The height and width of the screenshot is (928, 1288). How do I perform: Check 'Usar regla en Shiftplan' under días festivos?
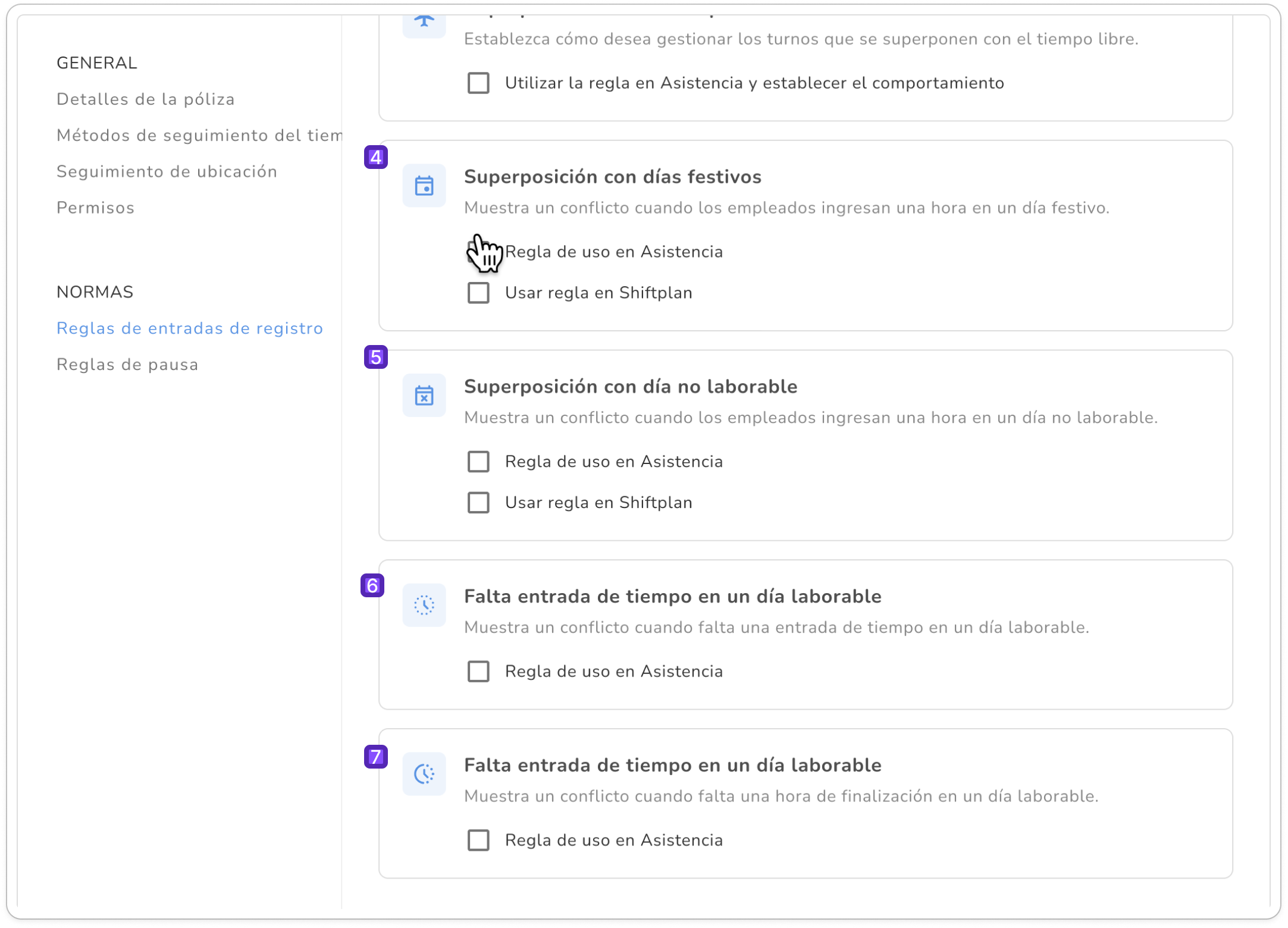point(478,293)
